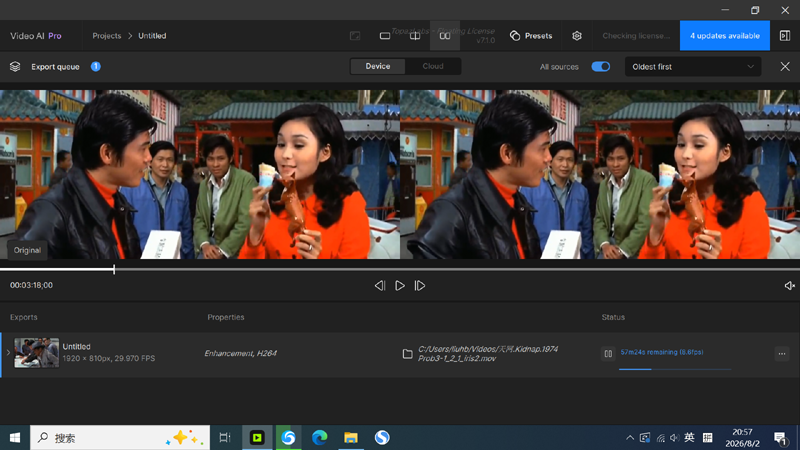Play the video preview

coord(400,286)
